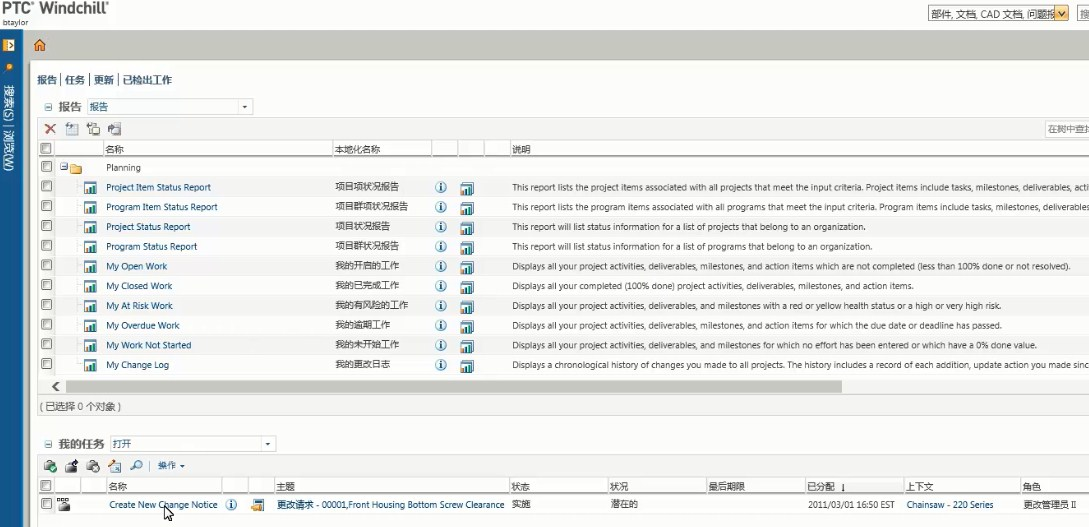Check the Planning folder row checkbox
Viewport: 1089px width, 527px height.
click(x=46, y=167)
